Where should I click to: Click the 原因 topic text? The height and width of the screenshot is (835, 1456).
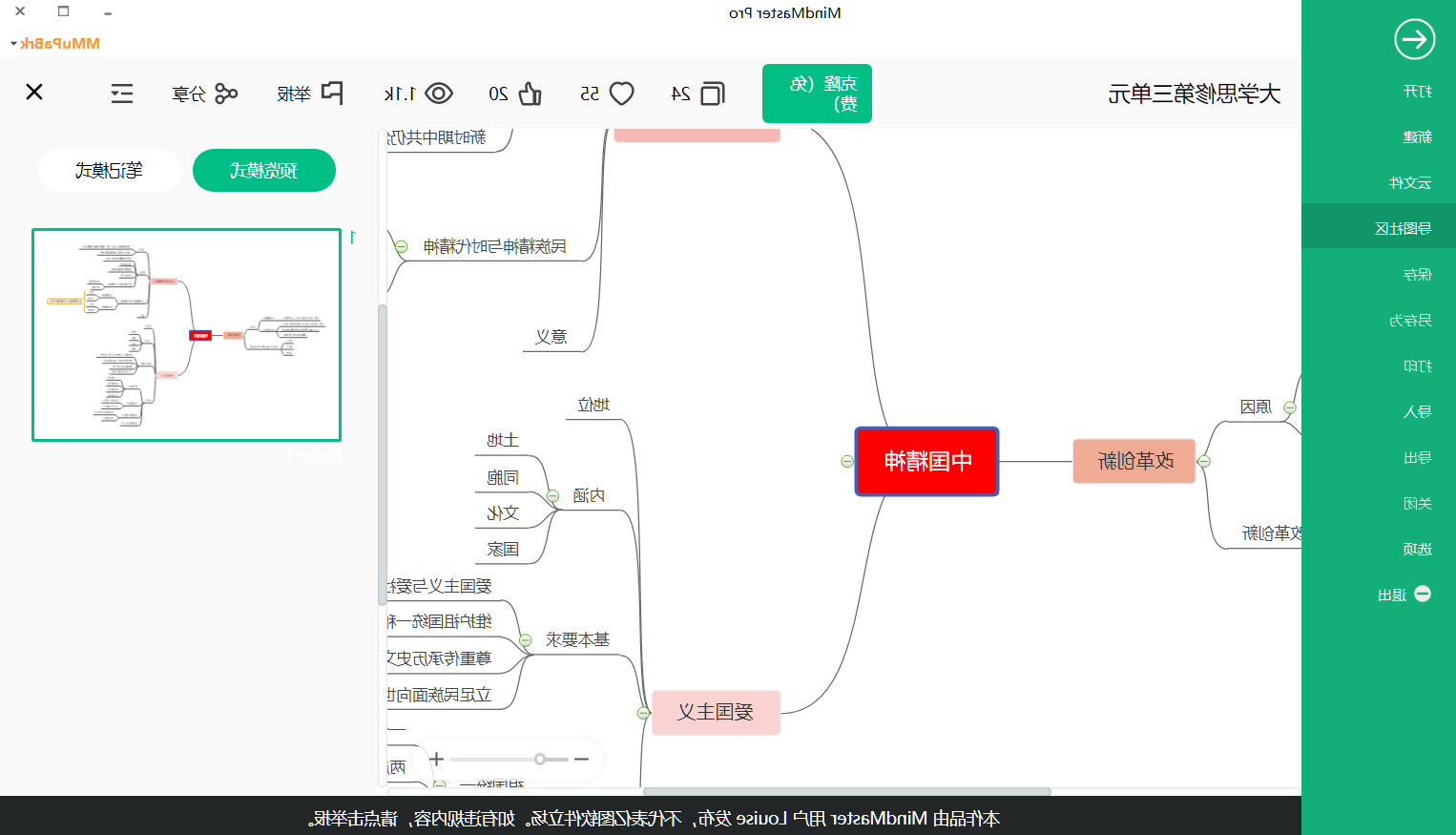pos(1256,407)
